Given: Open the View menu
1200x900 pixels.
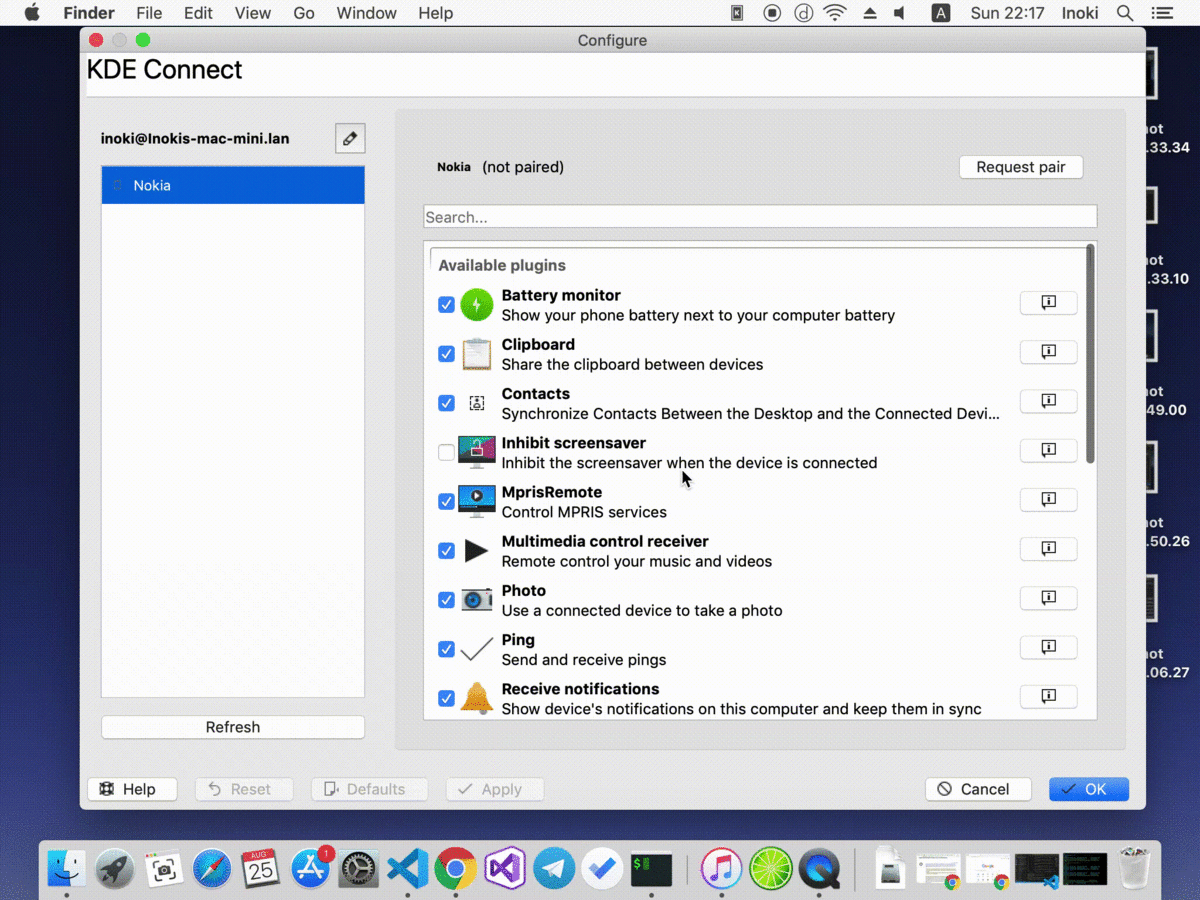Looking at the screenshot, I should [x=253, y=13].
